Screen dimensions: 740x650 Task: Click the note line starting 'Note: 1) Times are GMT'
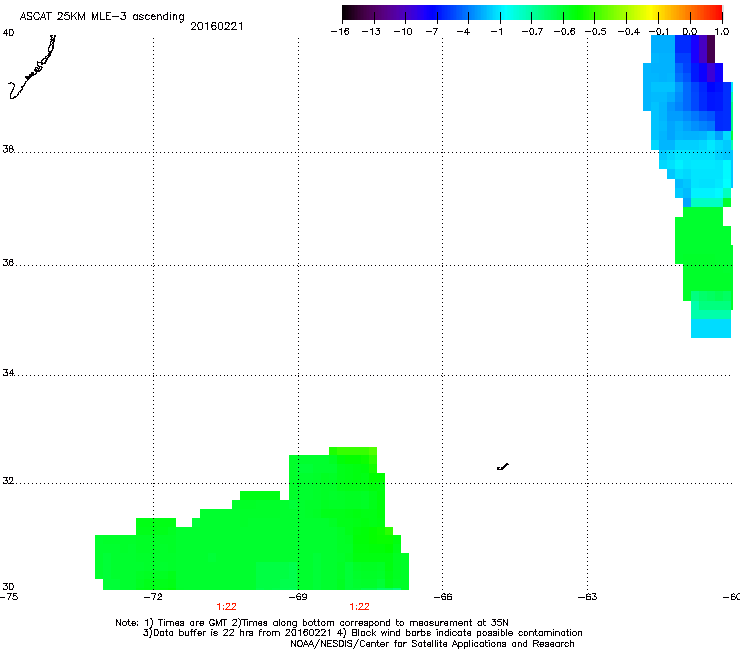point(311,623)
